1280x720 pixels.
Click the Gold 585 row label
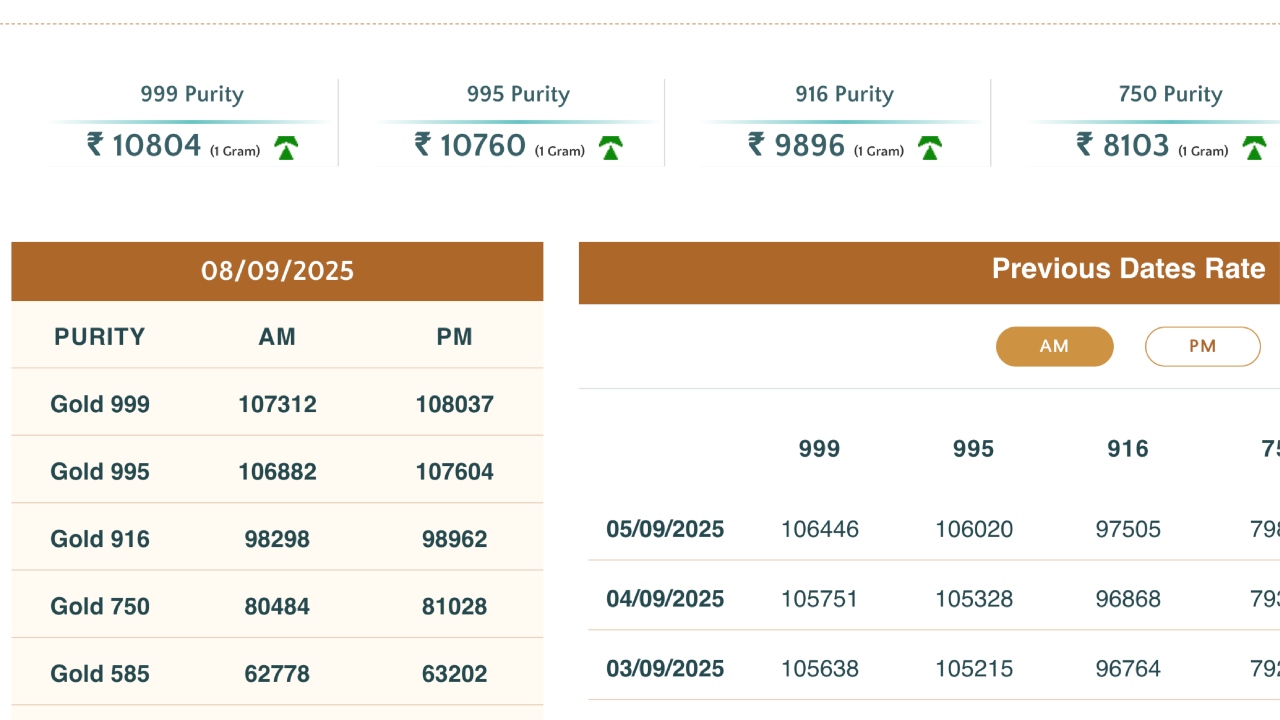(100, 674)
